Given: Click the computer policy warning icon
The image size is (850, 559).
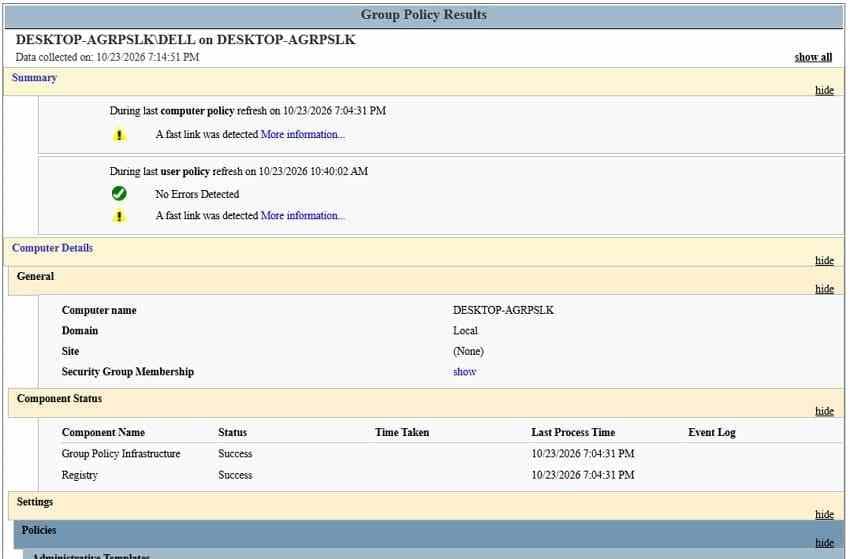Looking at the screenshot, I should click(119, 135).
